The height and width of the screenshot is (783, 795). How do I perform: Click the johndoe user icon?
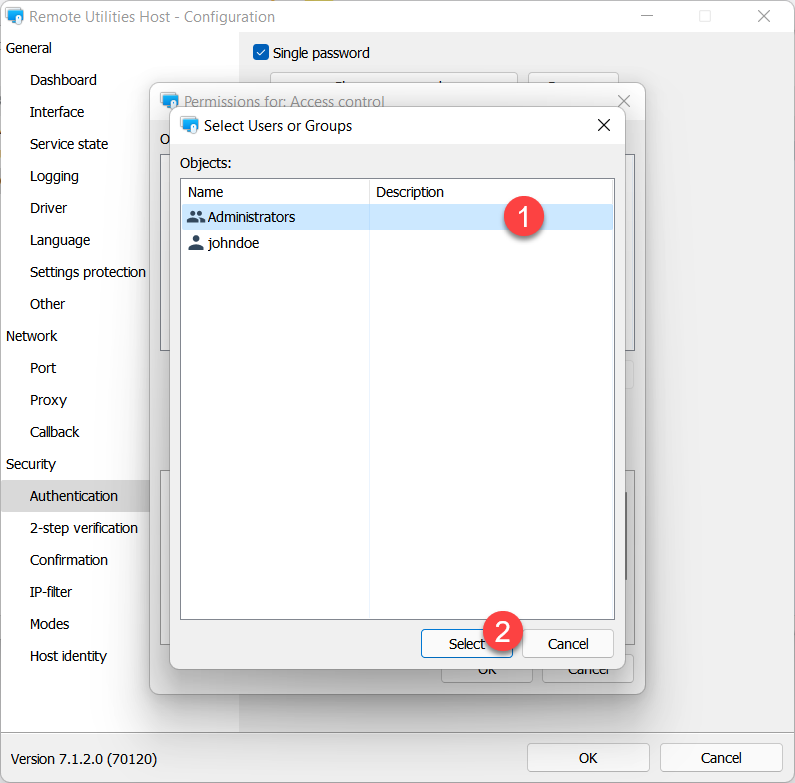pos(196,243)
